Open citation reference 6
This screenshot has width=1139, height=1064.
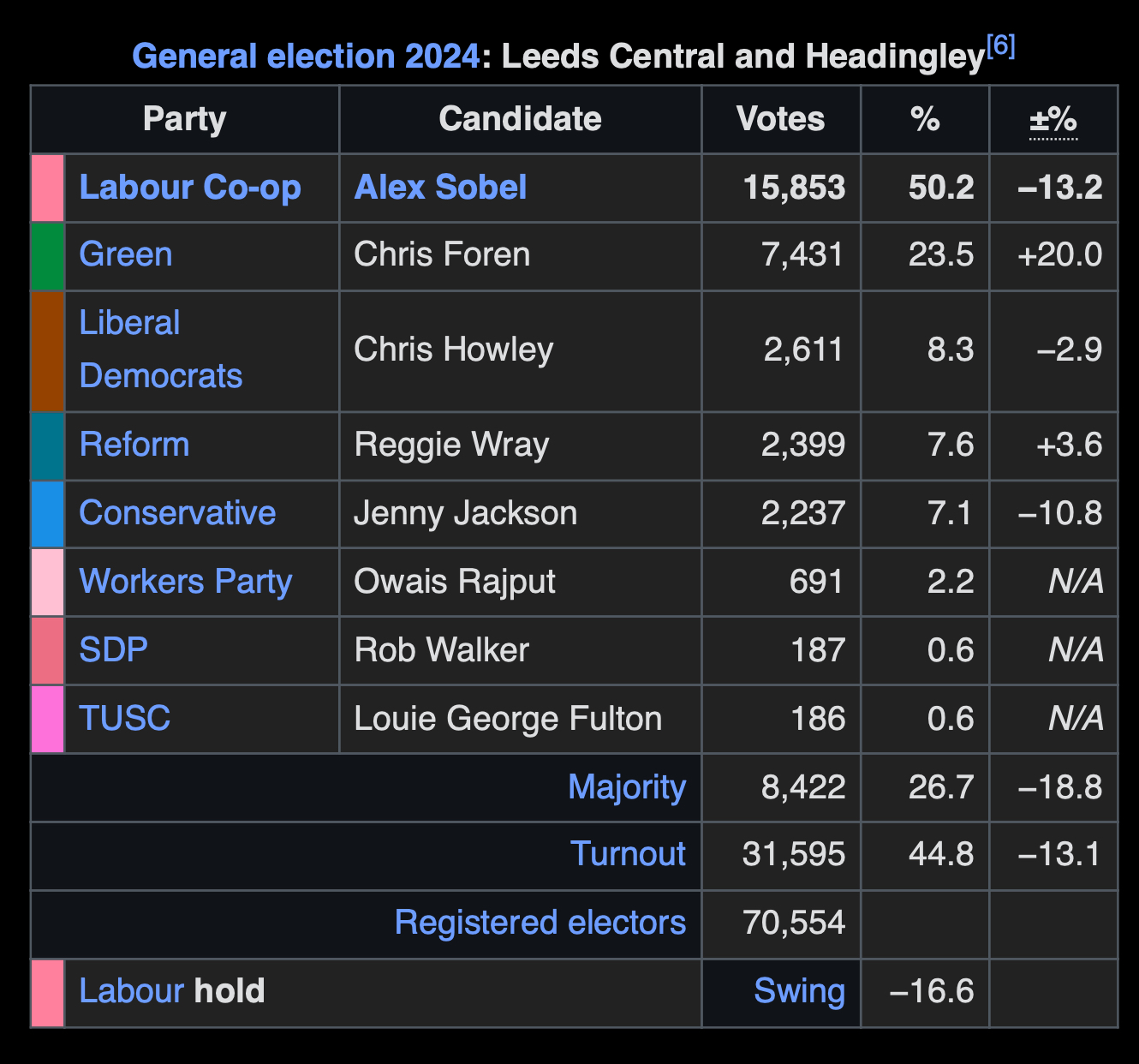click(x=1001, y=46)
